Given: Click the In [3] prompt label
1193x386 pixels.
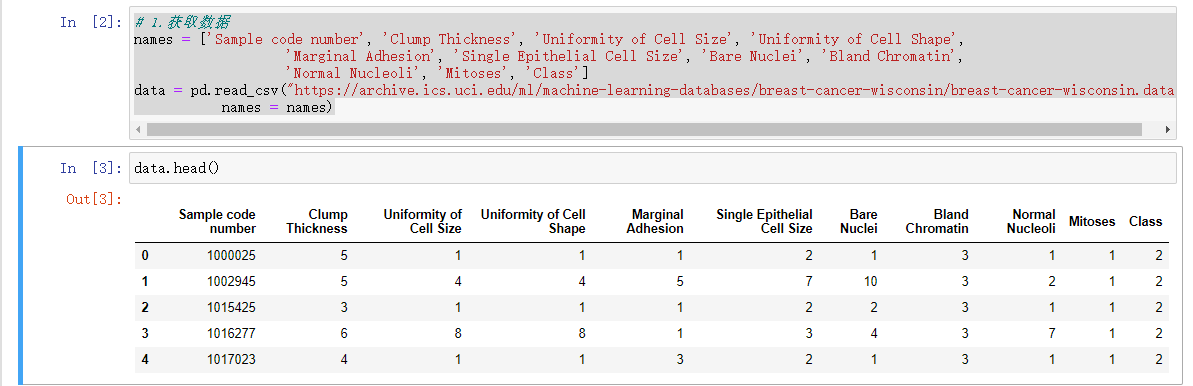Looking at the screenshot, I should pyautogui.click(x=91, y=168).
